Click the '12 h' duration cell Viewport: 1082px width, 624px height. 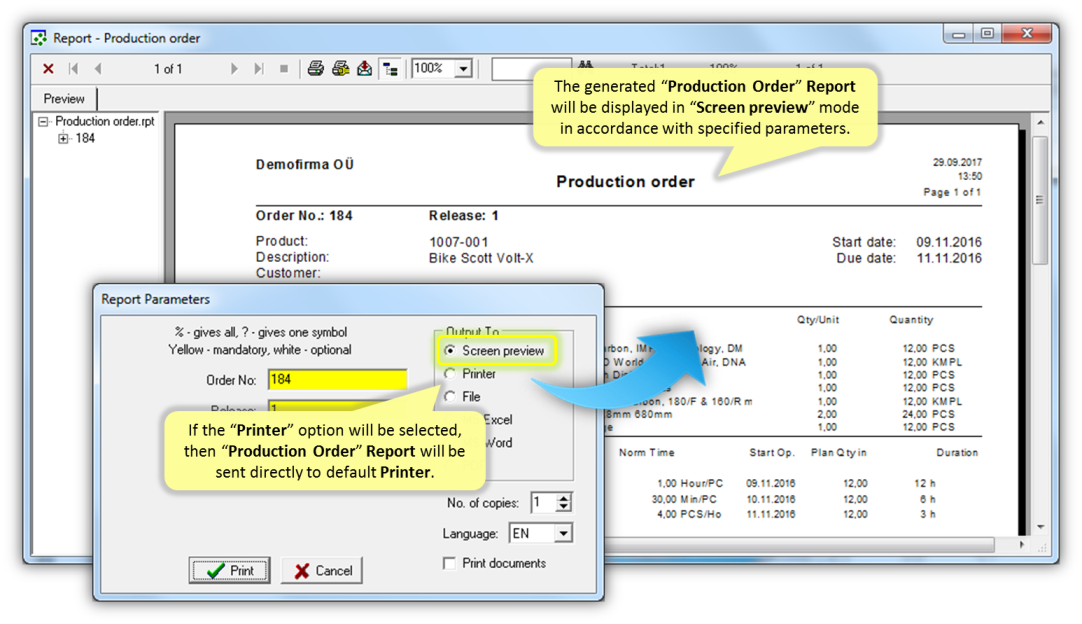[925, 483]
